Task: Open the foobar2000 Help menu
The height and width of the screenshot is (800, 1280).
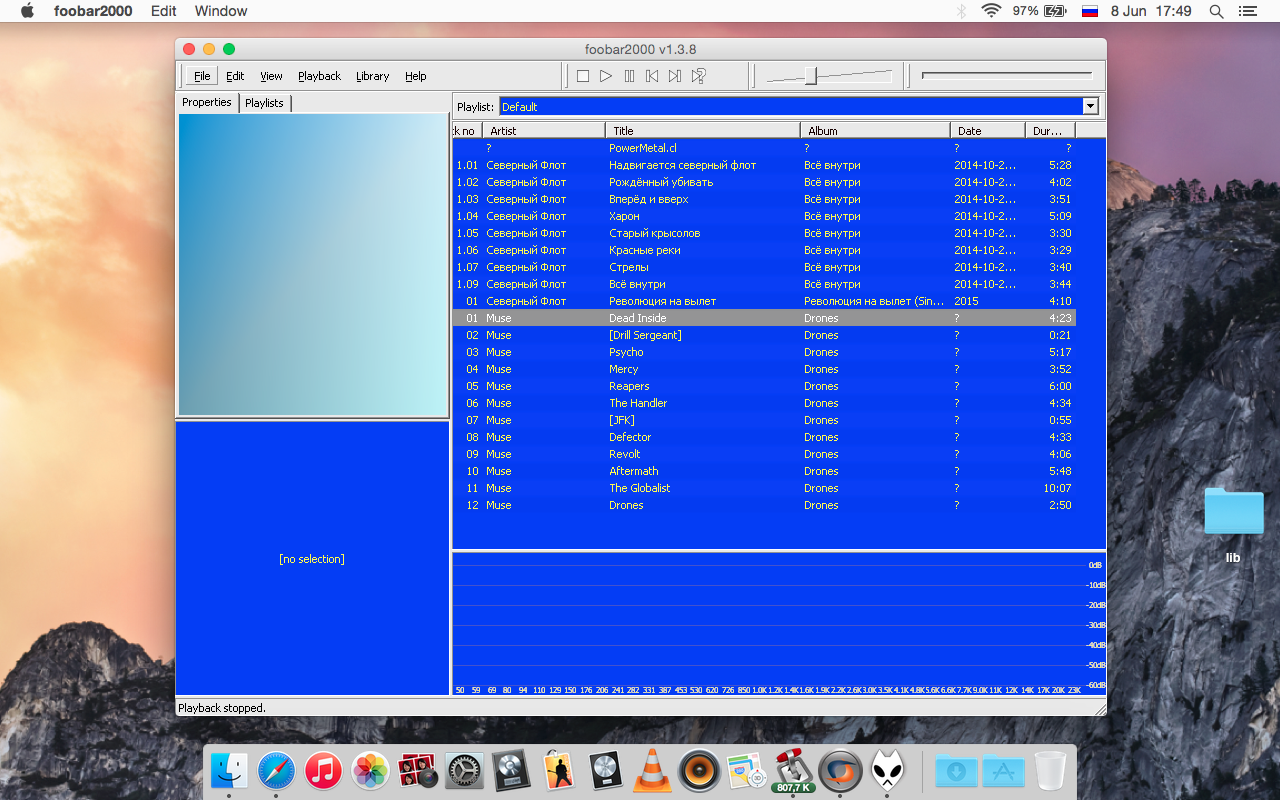Action: tap(416, 76)
